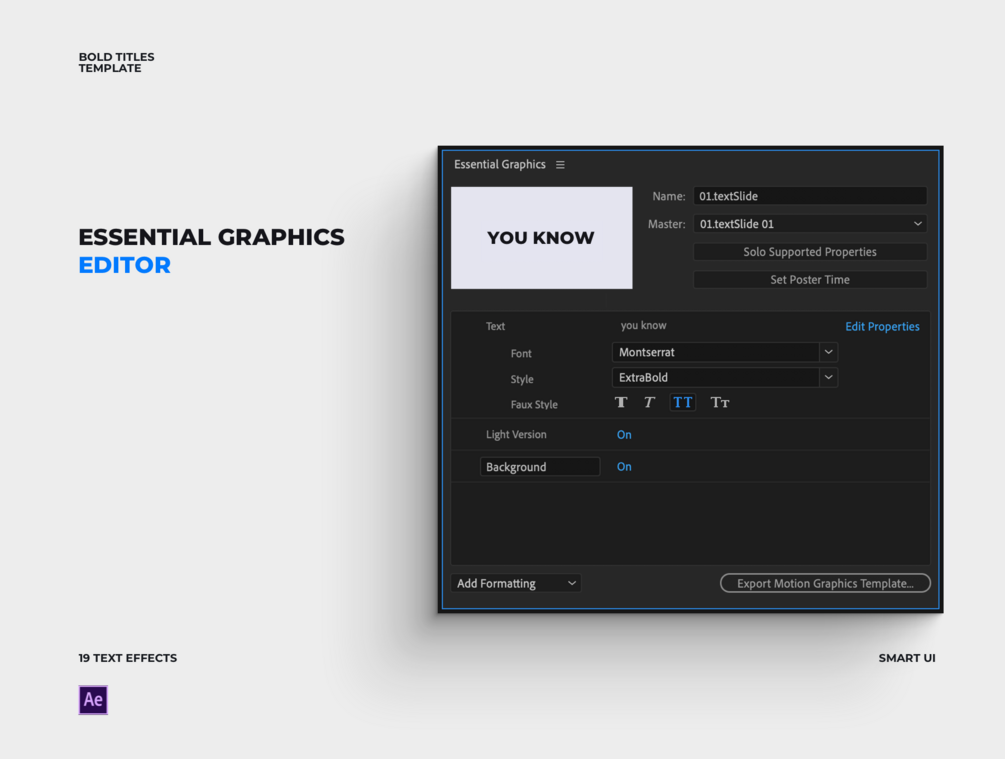The width and height of the screenshot is (1005, 759).
Task: Open the Edit Properties link
Action: [882, 326]
